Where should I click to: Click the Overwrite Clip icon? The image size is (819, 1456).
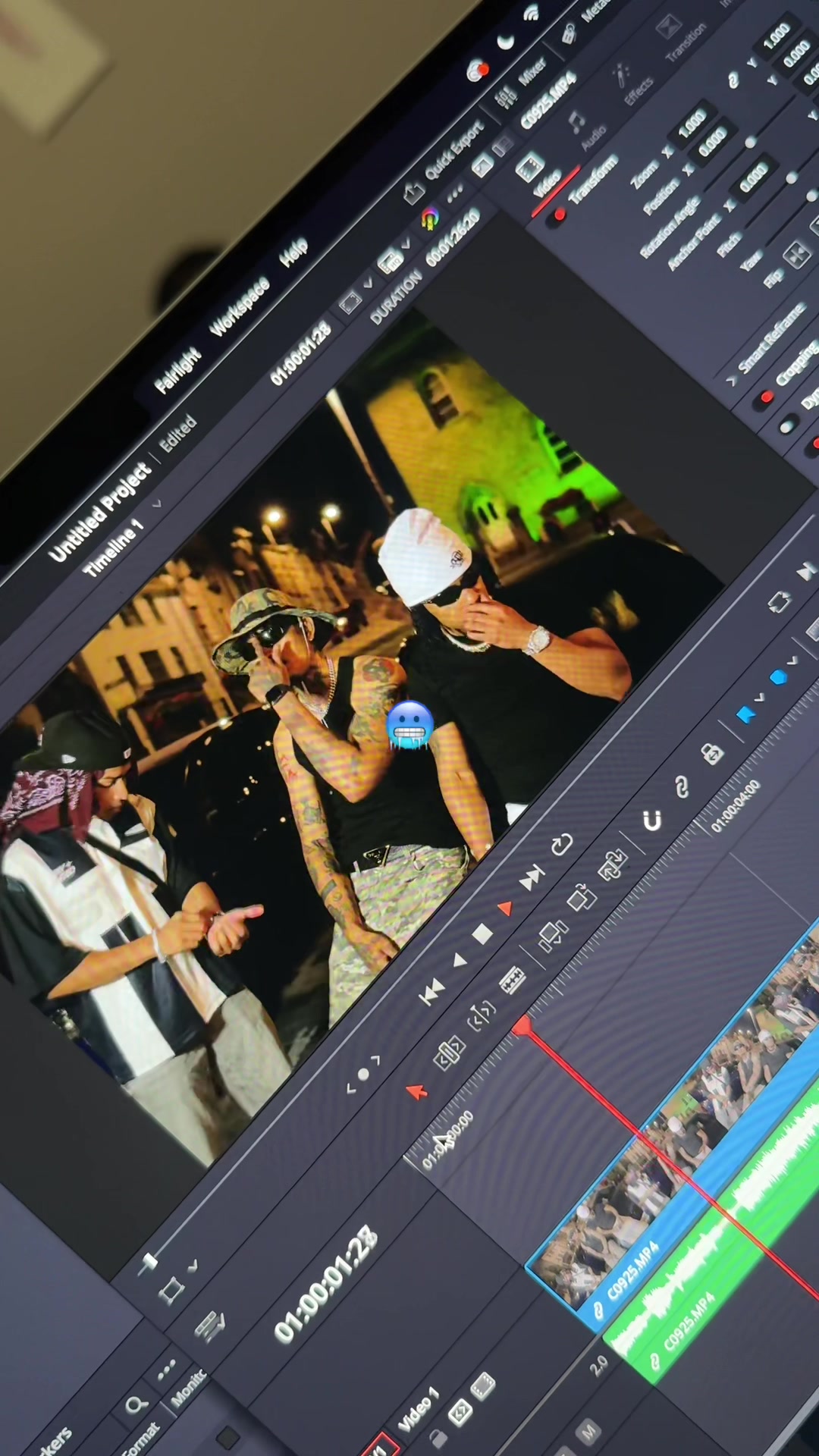[582, 899]
